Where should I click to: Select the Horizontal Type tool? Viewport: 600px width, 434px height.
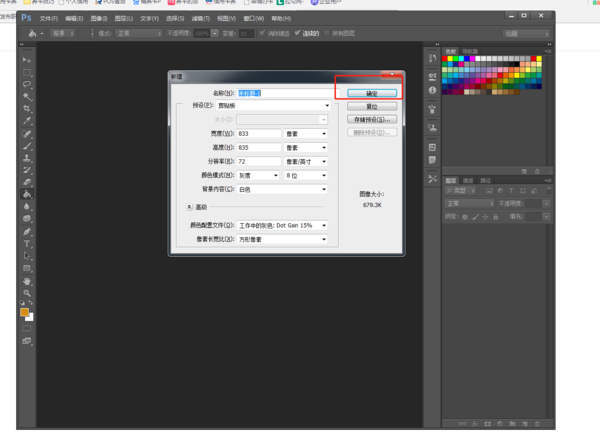tap(27, 244)
